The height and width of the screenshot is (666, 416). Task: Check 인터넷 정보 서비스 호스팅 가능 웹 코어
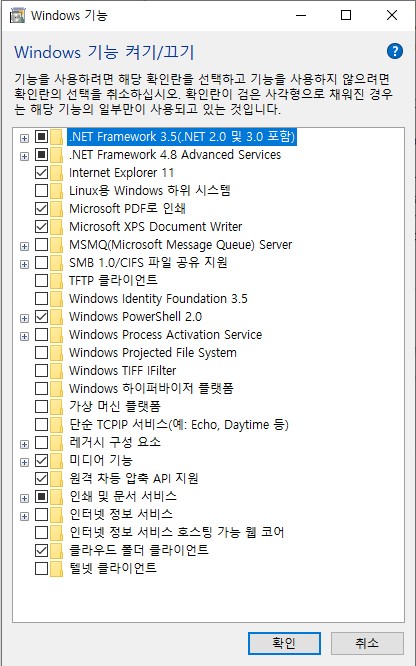coord(41,532)
